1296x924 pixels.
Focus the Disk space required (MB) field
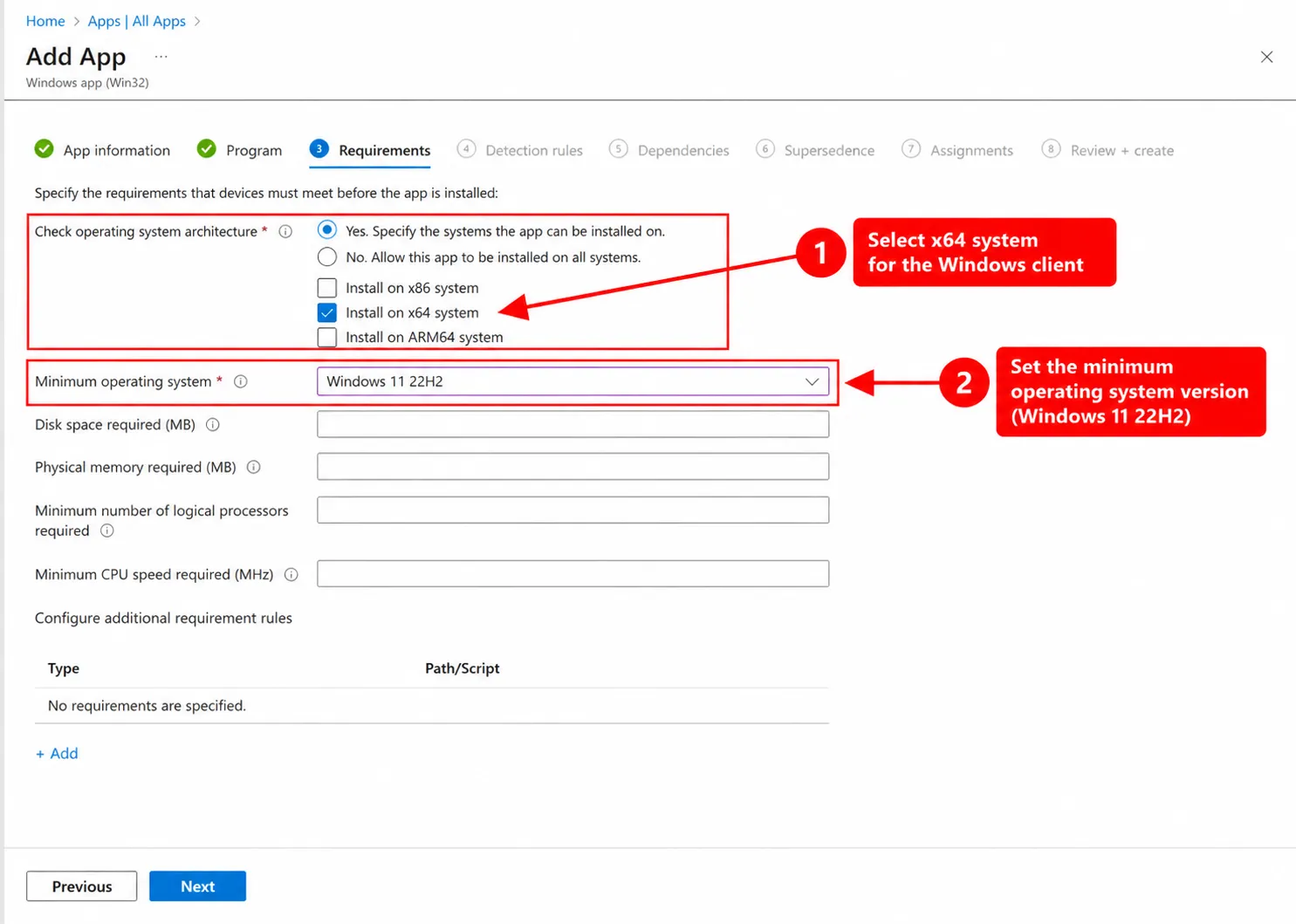[x=573, y=424]
